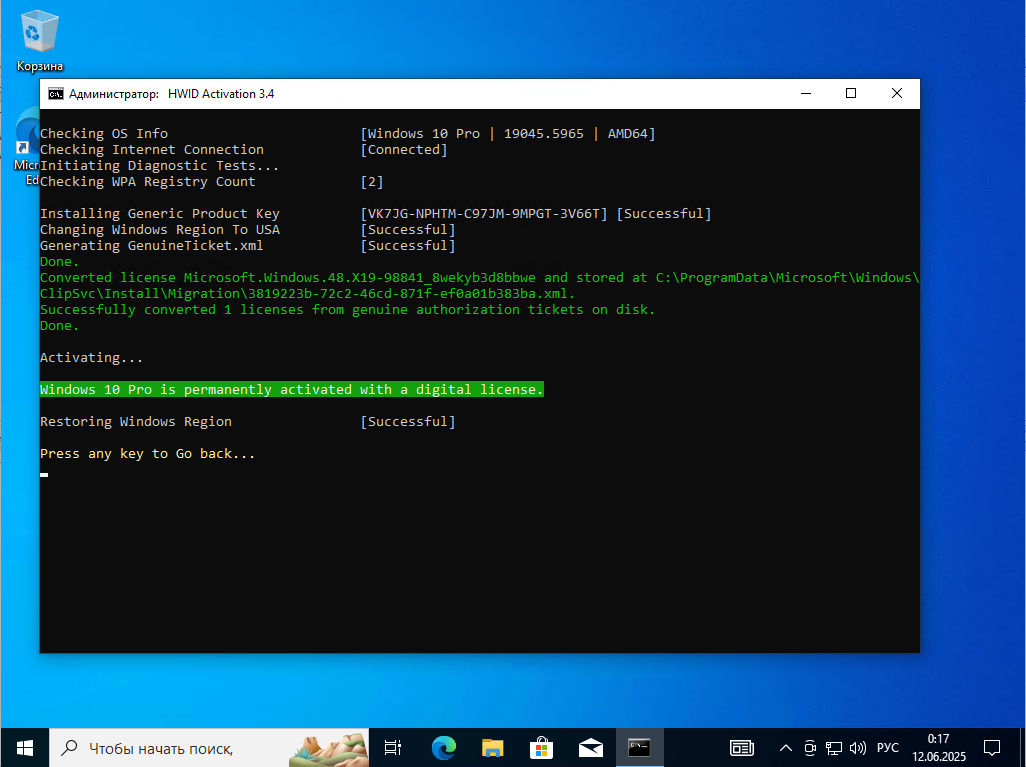Click the taskbar search box

(208, 747)
